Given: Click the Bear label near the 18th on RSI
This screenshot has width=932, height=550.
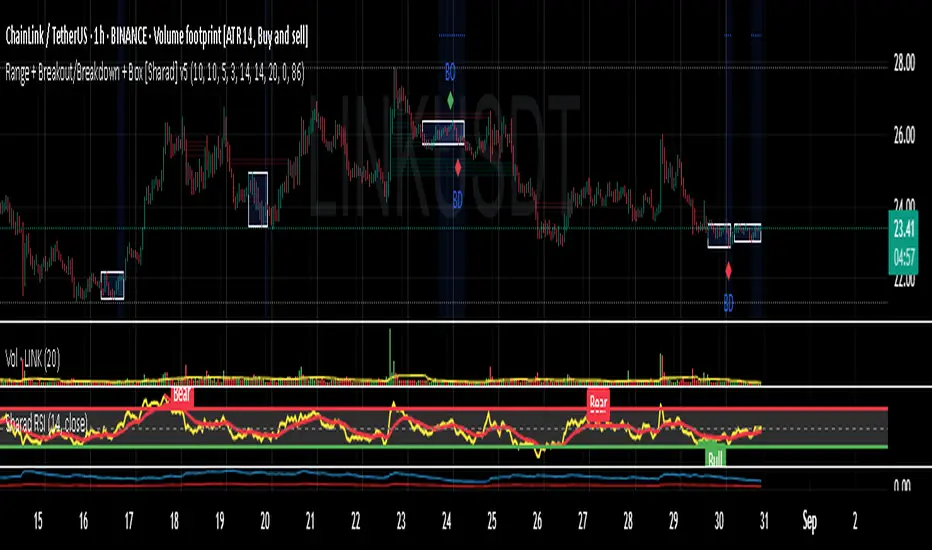Looking at the screenshot, I should 182,395.
